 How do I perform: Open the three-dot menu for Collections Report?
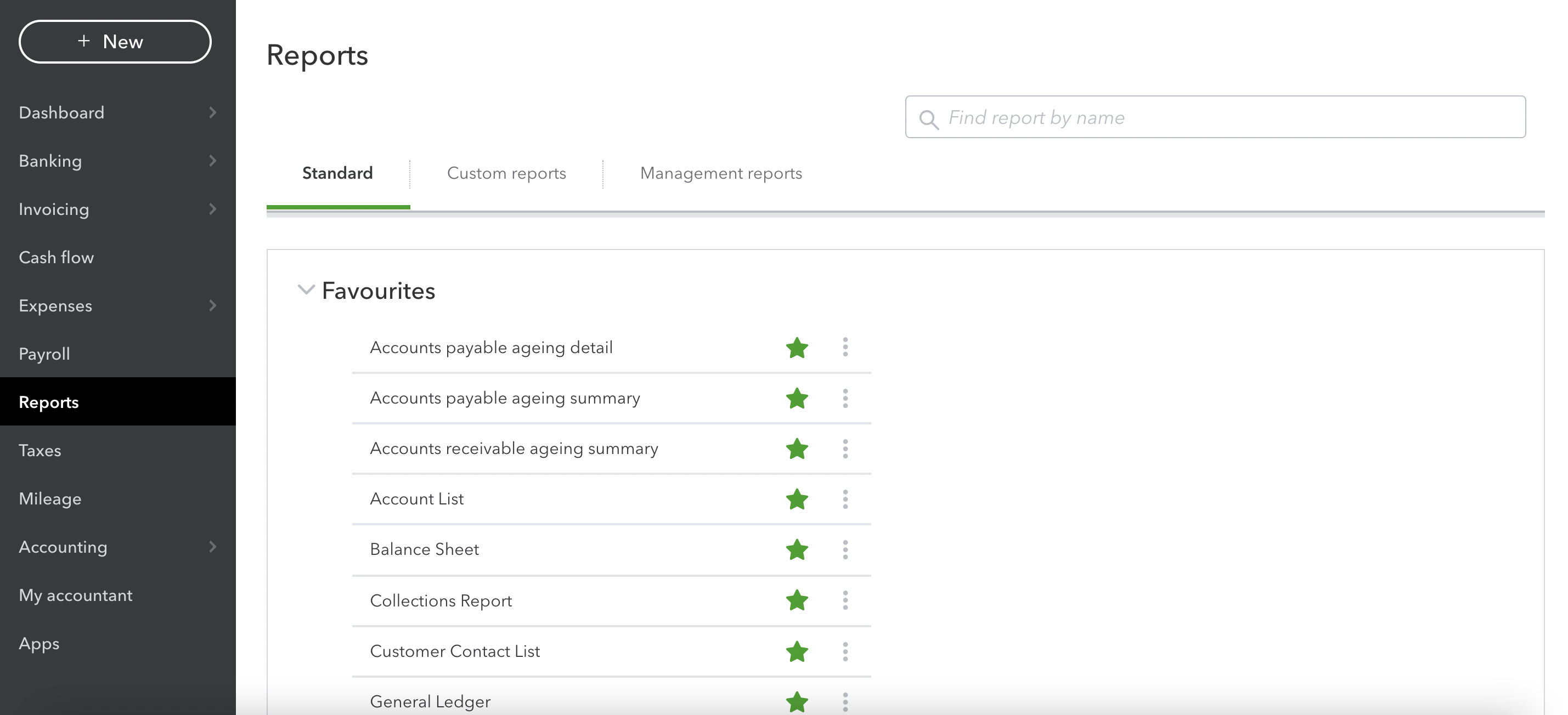(x=845, y=600)
